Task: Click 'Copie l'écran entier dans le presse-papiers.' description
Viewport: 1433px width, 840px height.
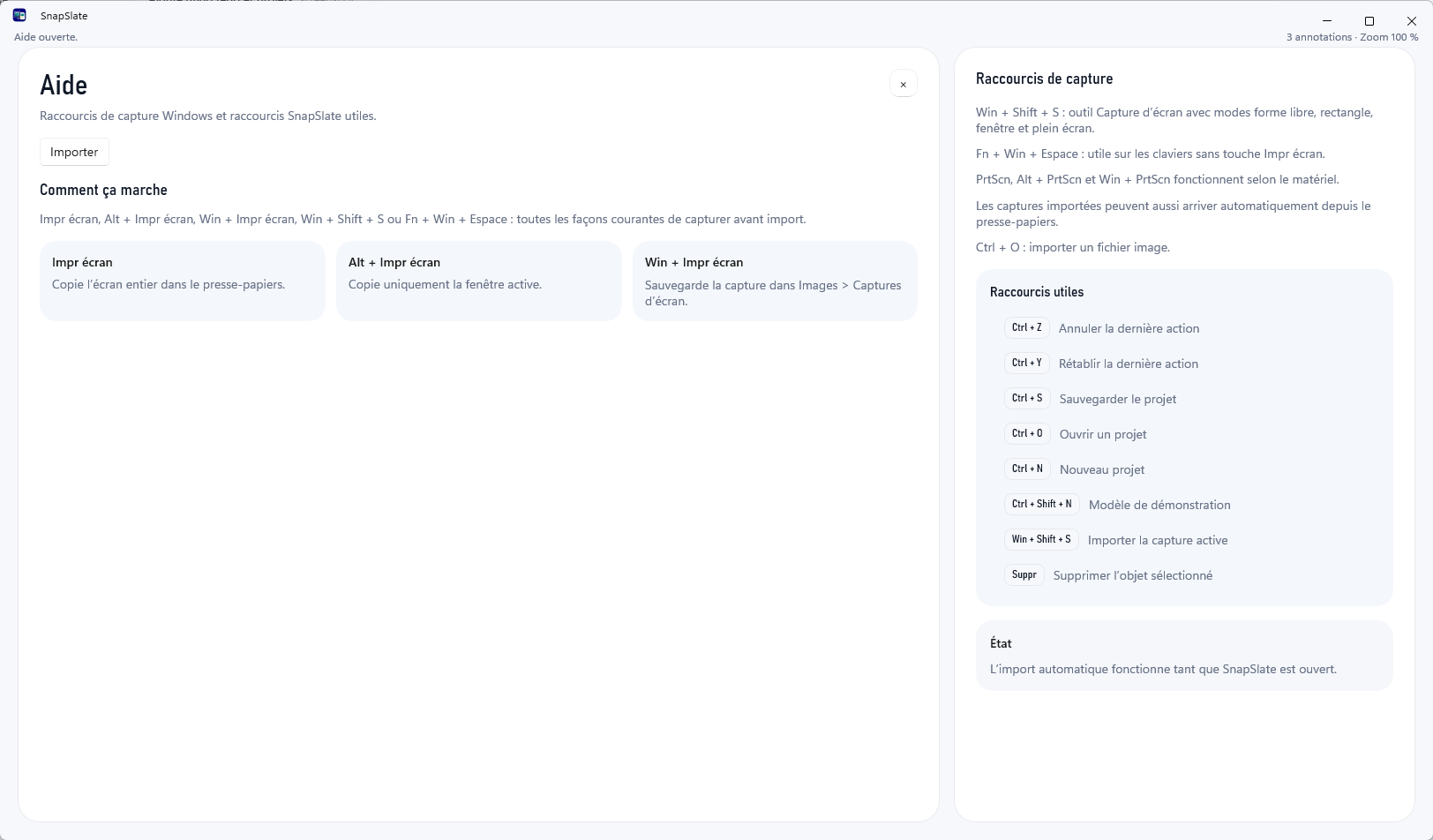Action: click(x=169, y=284)
